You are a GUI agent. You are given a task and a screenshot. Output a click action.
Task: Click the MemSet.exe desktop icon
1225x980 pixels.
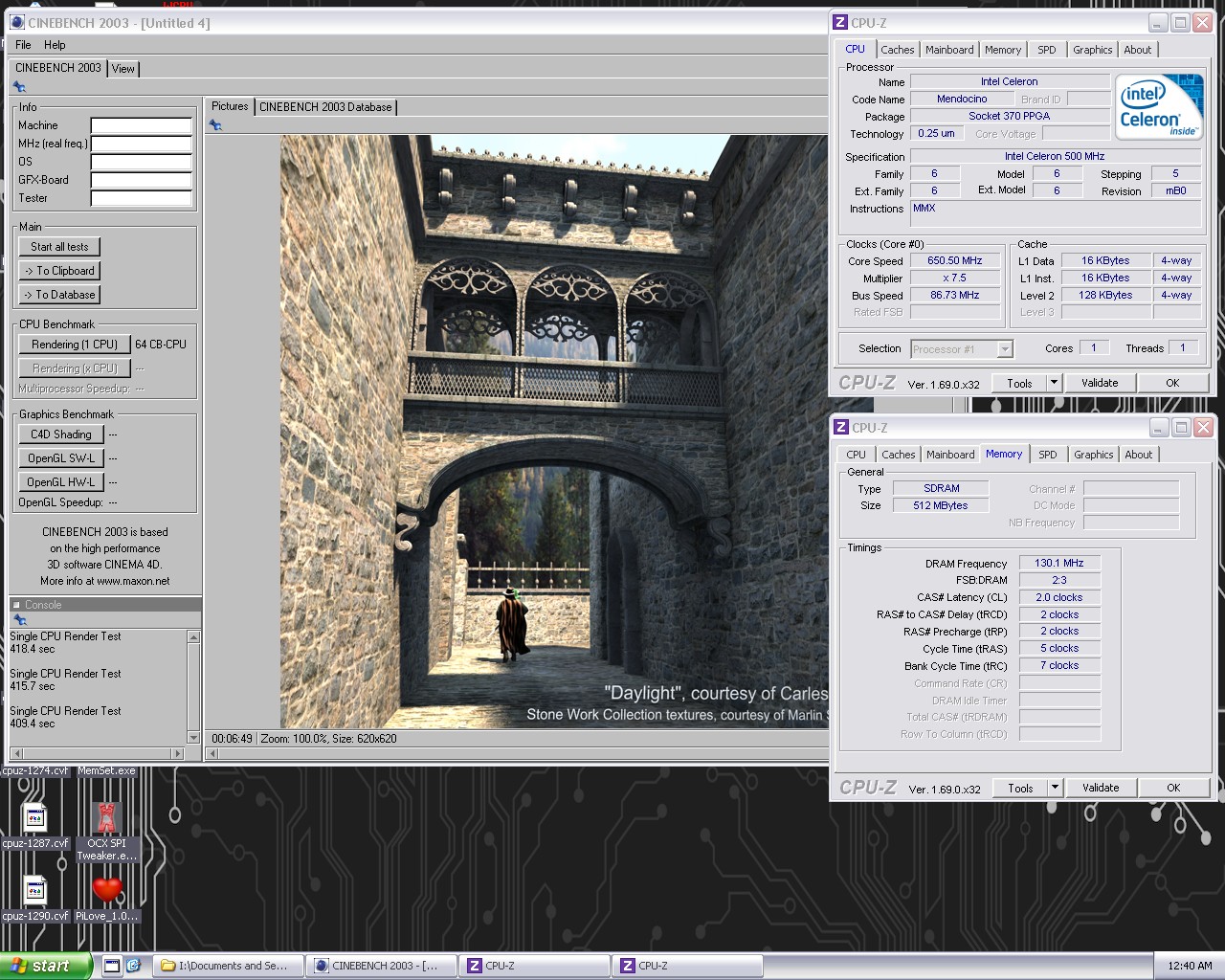click(x=106, y=770)
